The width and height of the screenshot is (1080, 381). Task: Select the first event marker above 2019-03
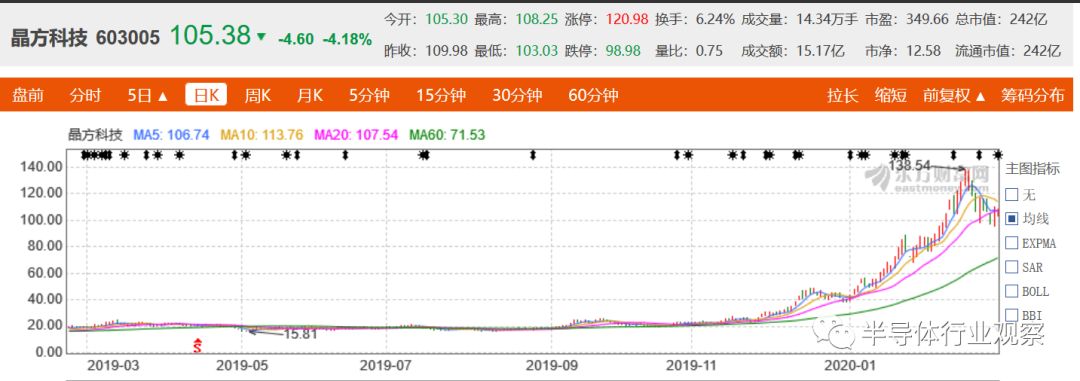coord(84,154)
